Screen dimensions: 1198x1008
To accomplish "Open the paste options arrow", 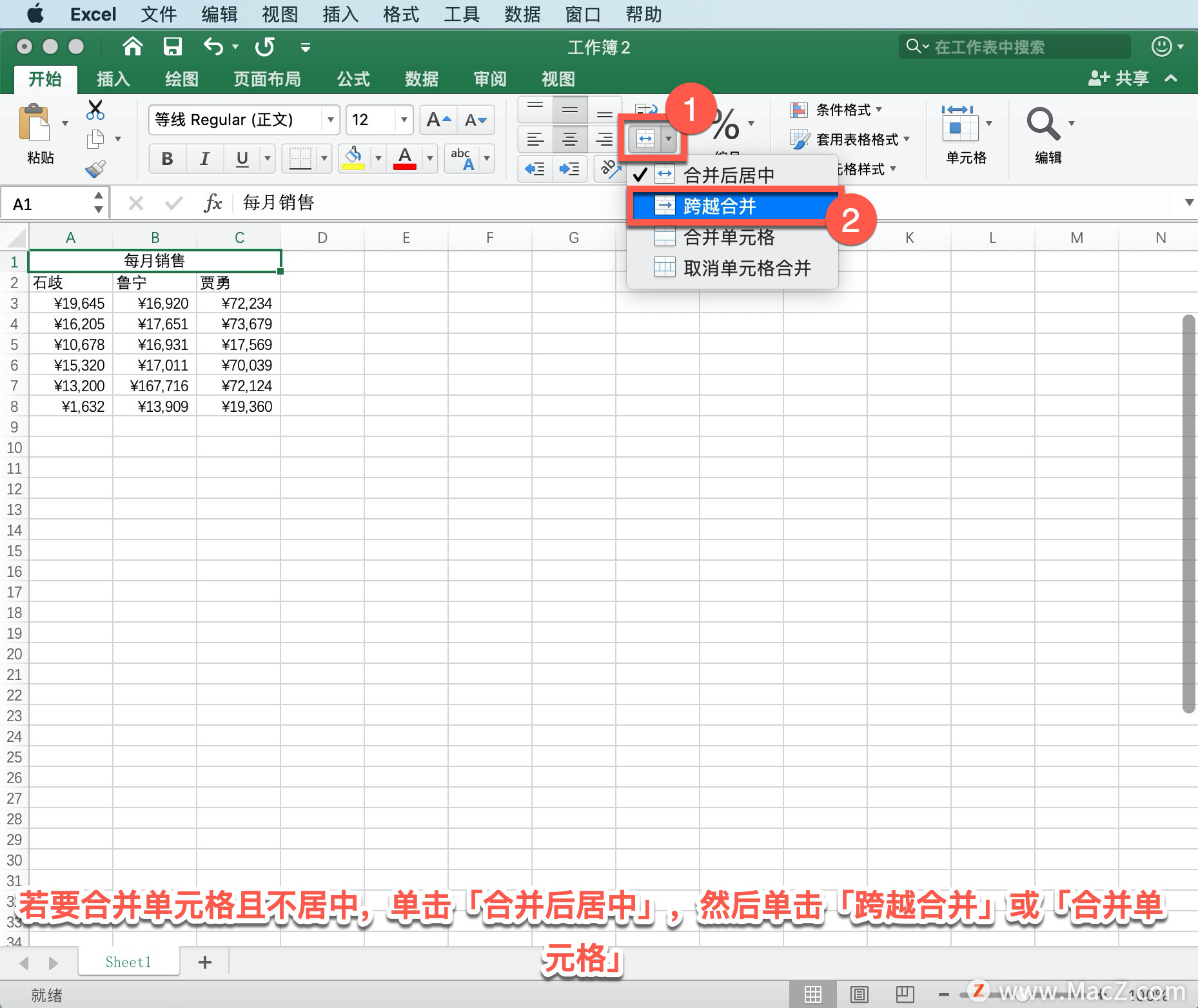I will 64,122.
